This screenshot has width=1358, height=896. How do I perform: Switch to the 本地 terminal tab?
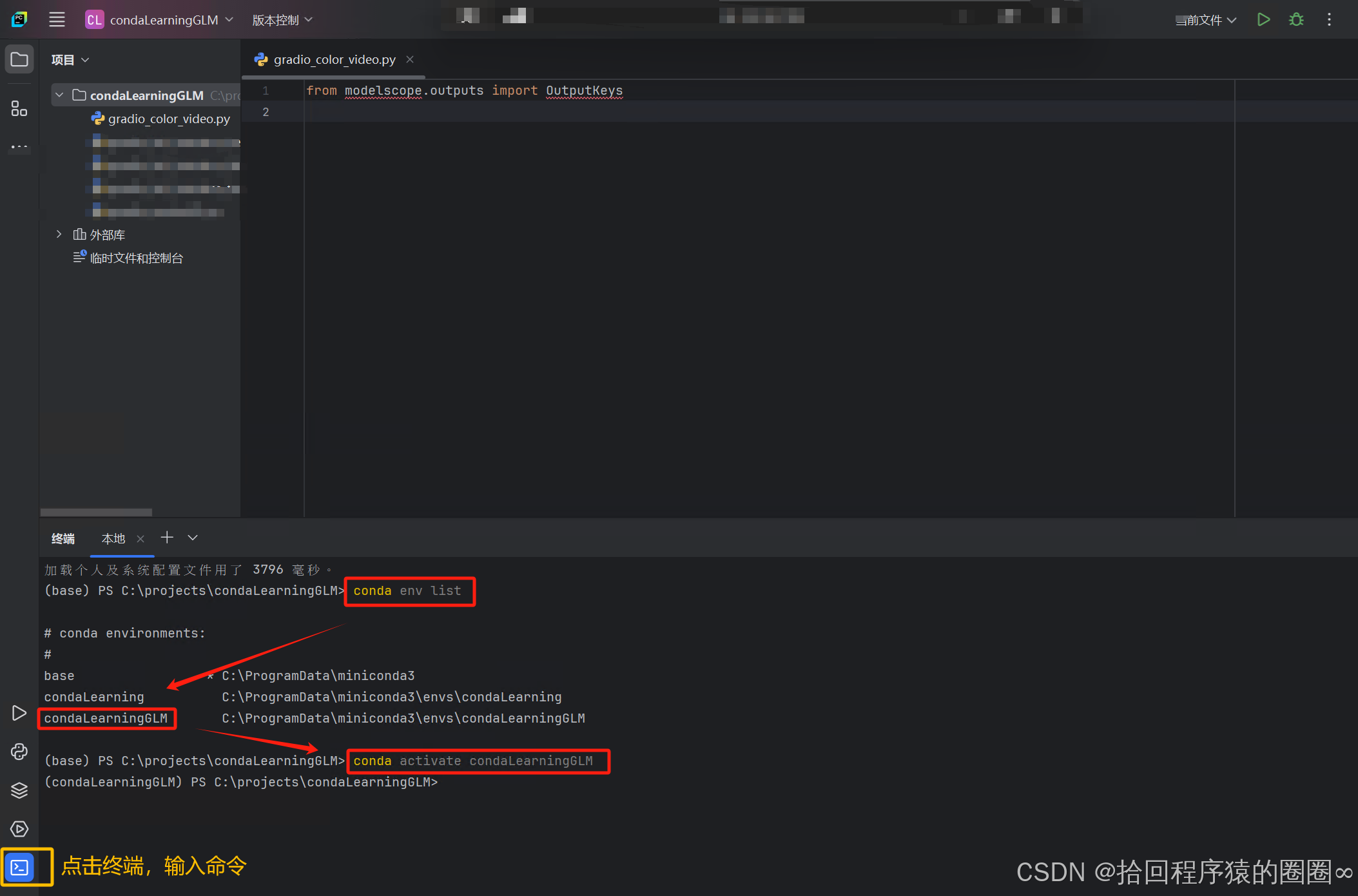(113, 538)
